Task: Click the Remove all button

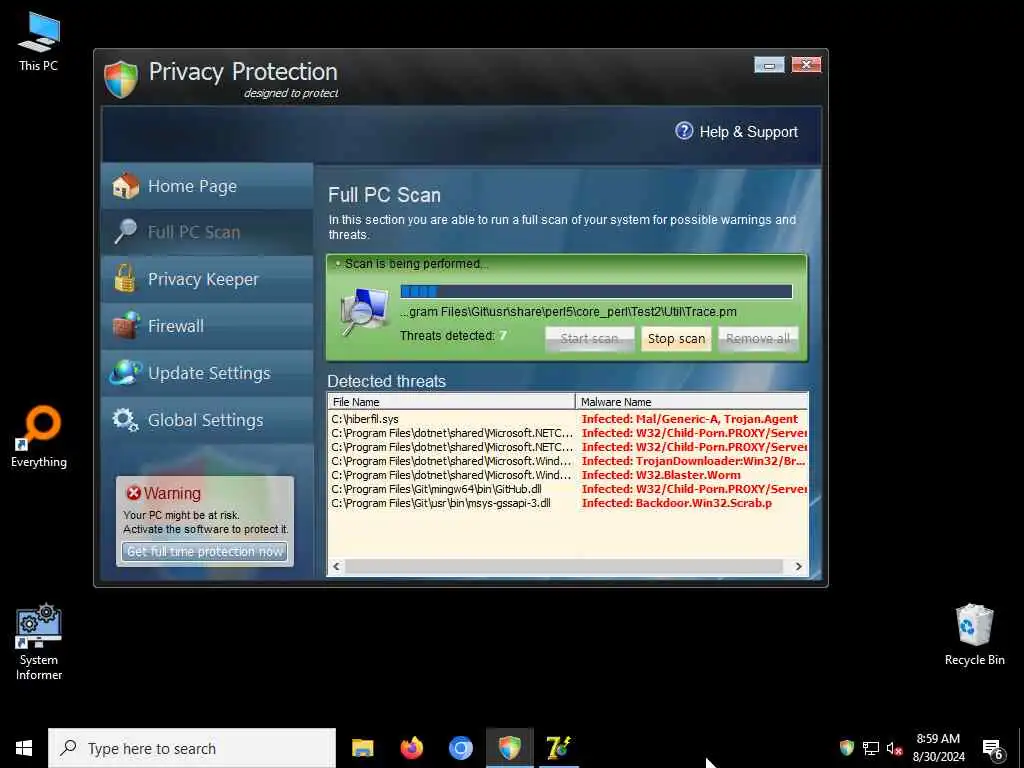Action: (758, 339)
